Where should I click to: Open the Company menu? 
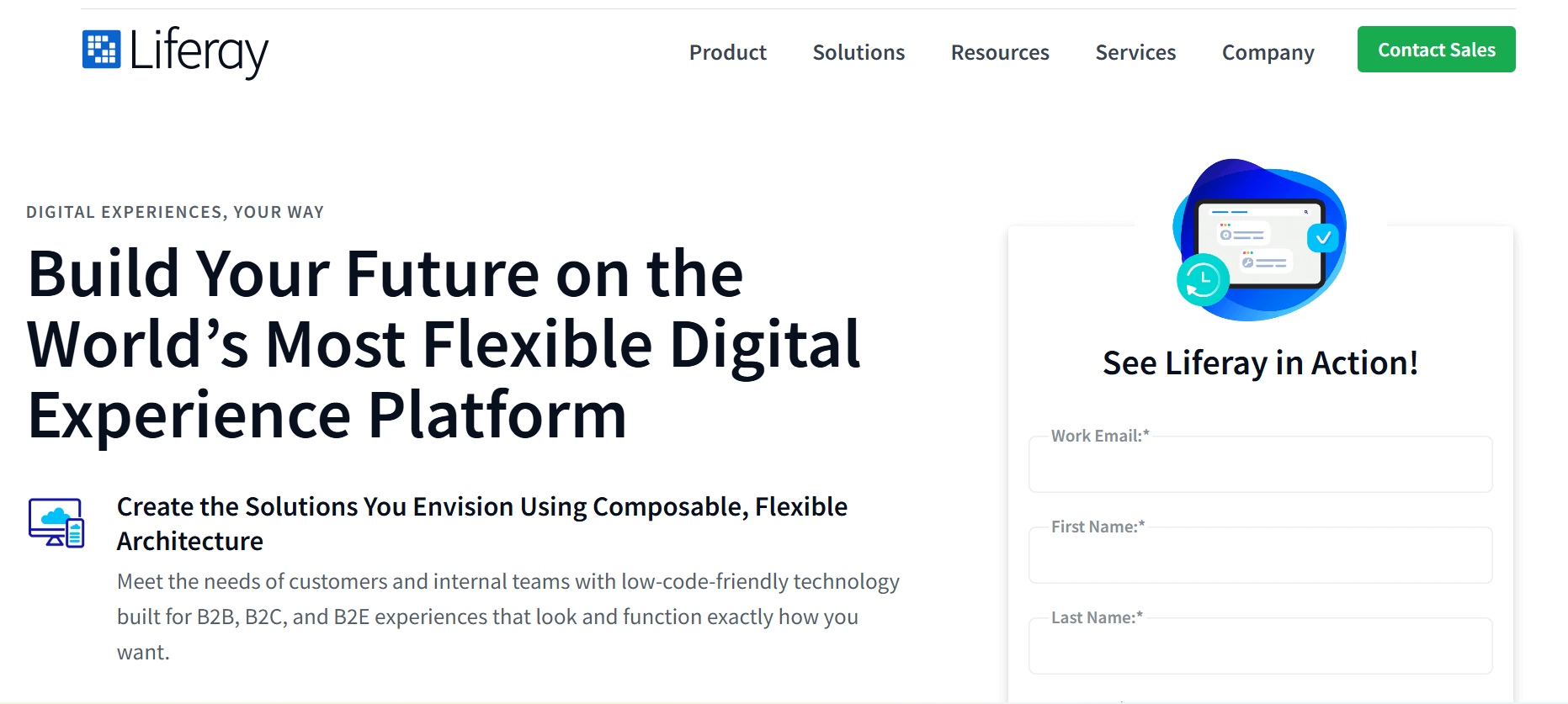click(x=1268, y=52)
